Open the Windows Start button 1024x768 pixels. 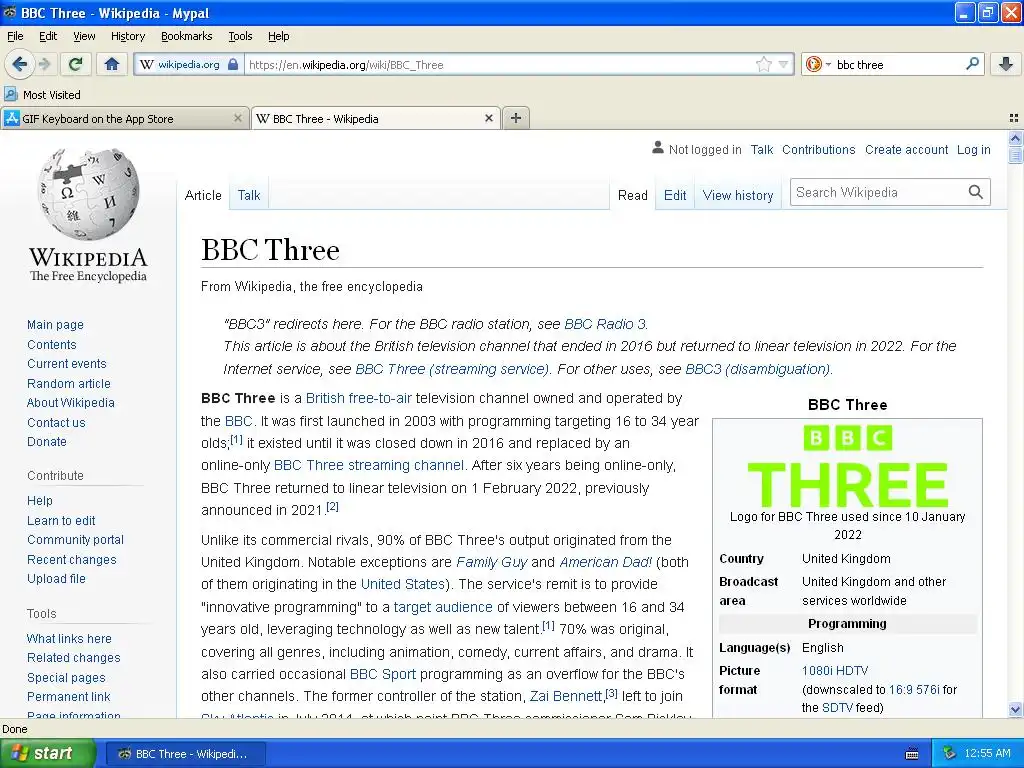pos(47,754)
